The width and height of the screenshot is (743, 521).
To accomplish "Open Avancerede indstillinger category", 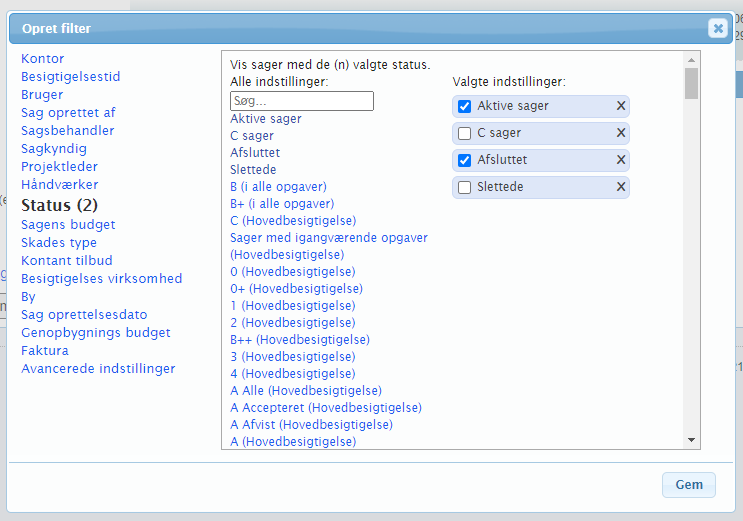I will click(x=98, y=369).
